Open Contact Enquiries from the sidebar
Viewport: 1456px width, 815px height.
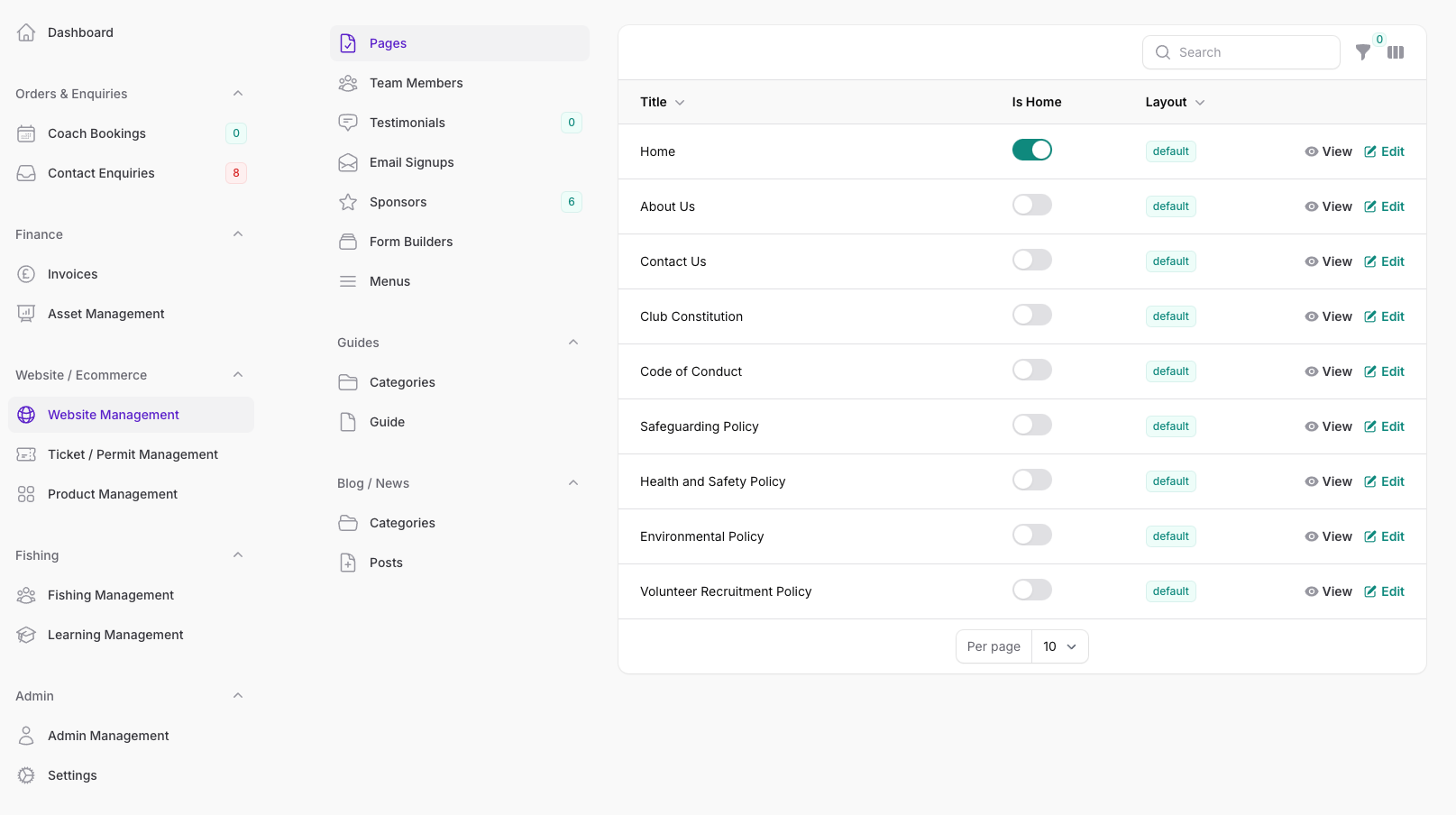tap(101, 172)
